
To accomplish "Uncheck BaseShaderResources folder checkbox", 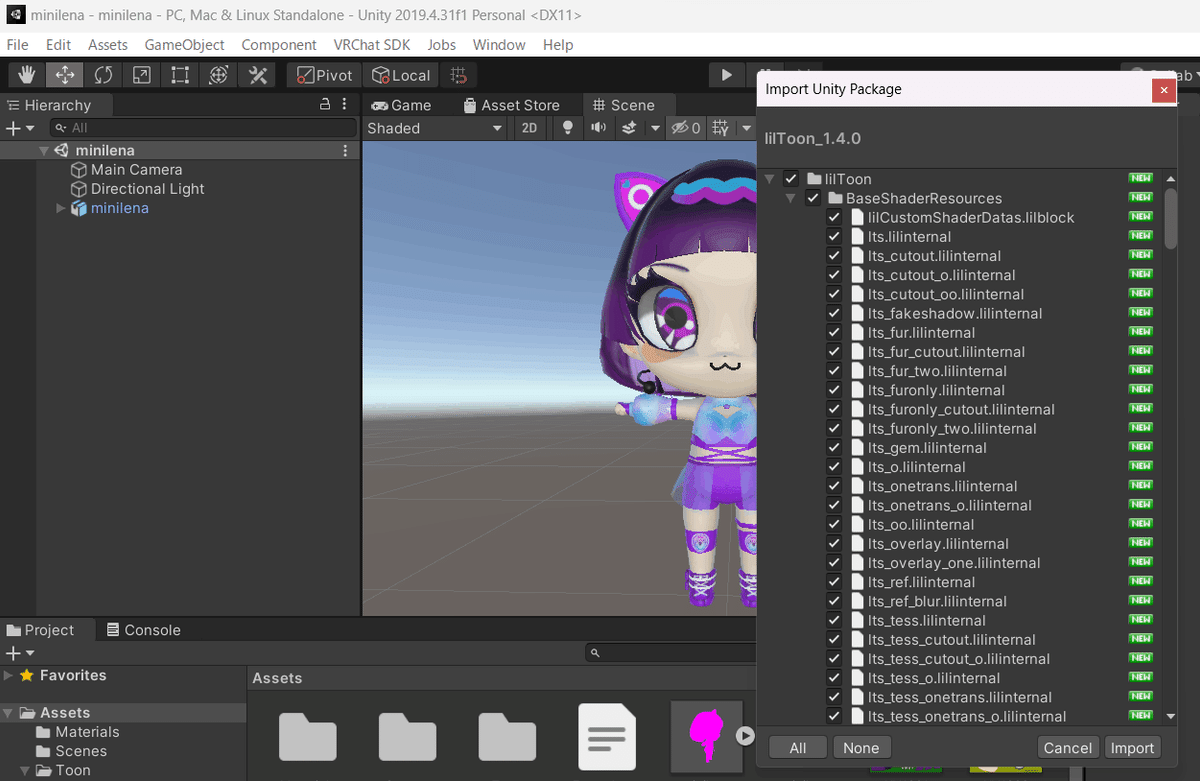I will 813,198.
